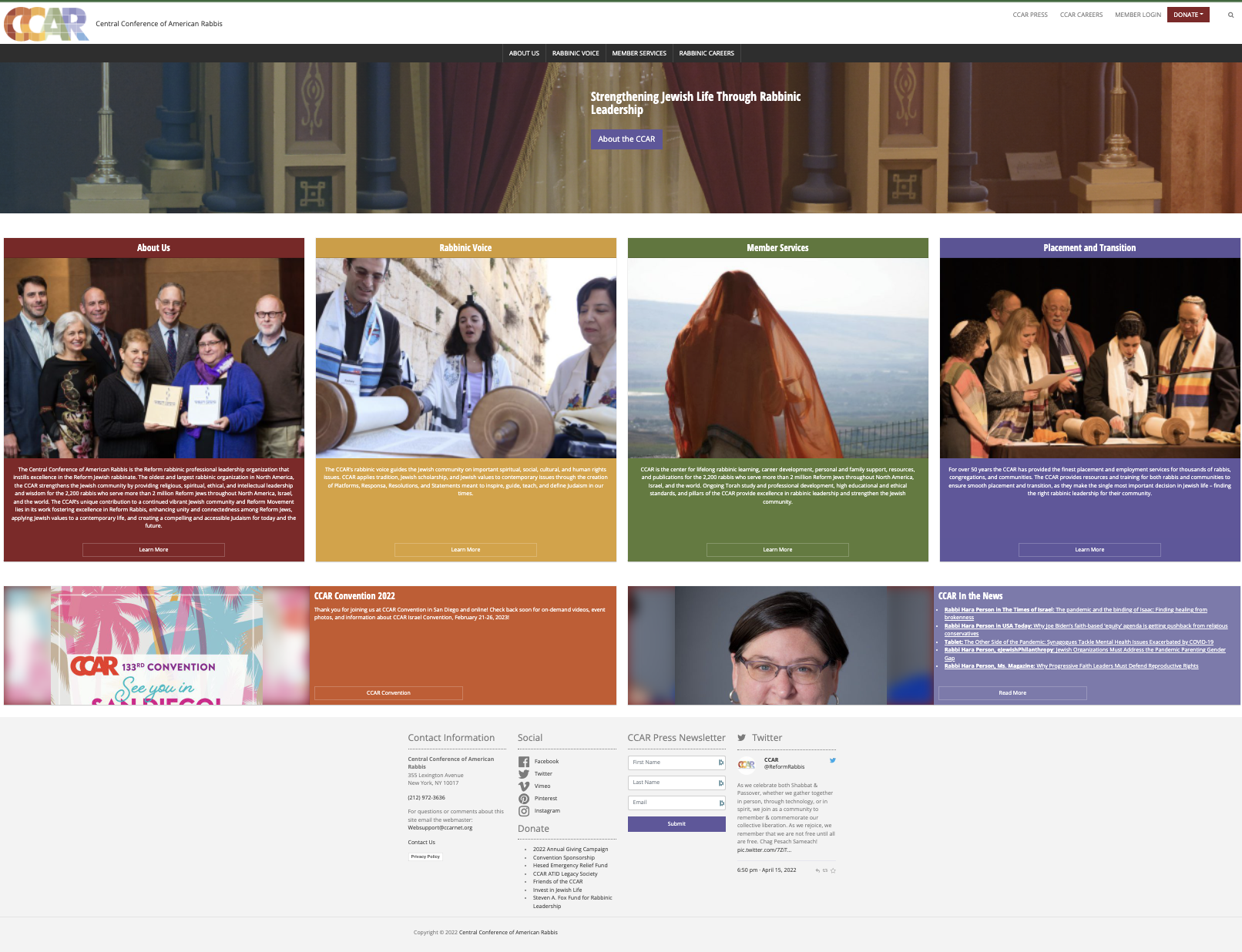Screen dimensions: 1242x952
Task: Click the favorite star icon under the tweet
Action: click(x=833, y=870)
